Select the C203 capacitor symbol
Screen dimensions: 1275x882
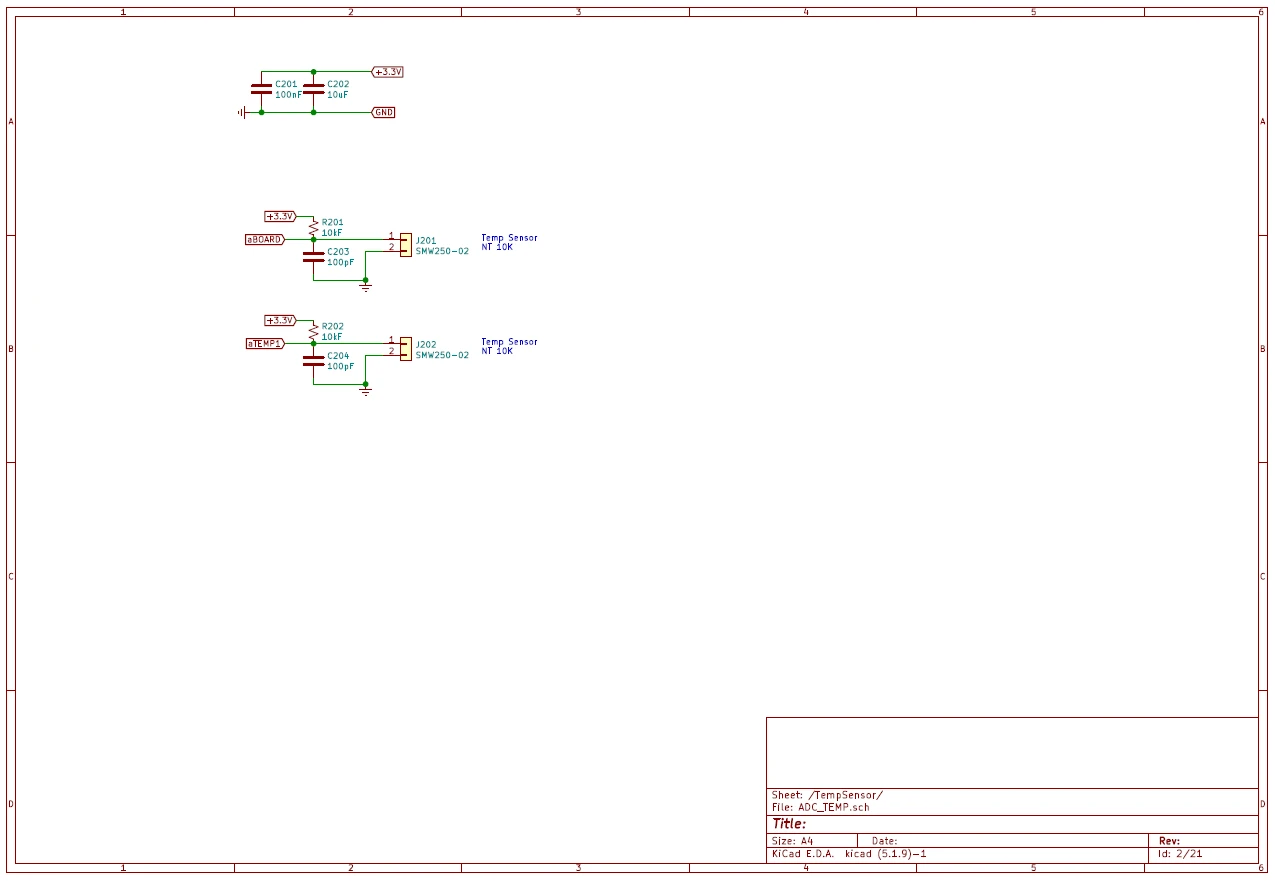[x=314, y=257]
